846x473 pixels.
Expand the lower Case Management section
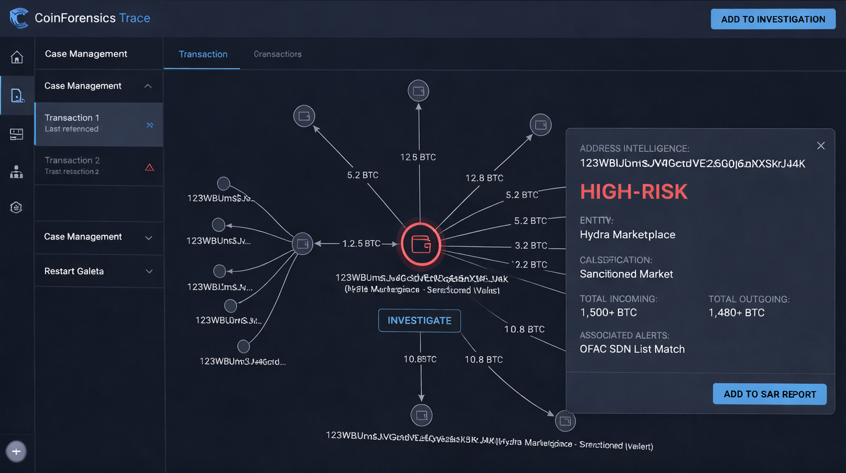pyautogui.click(x=148, y=237)
